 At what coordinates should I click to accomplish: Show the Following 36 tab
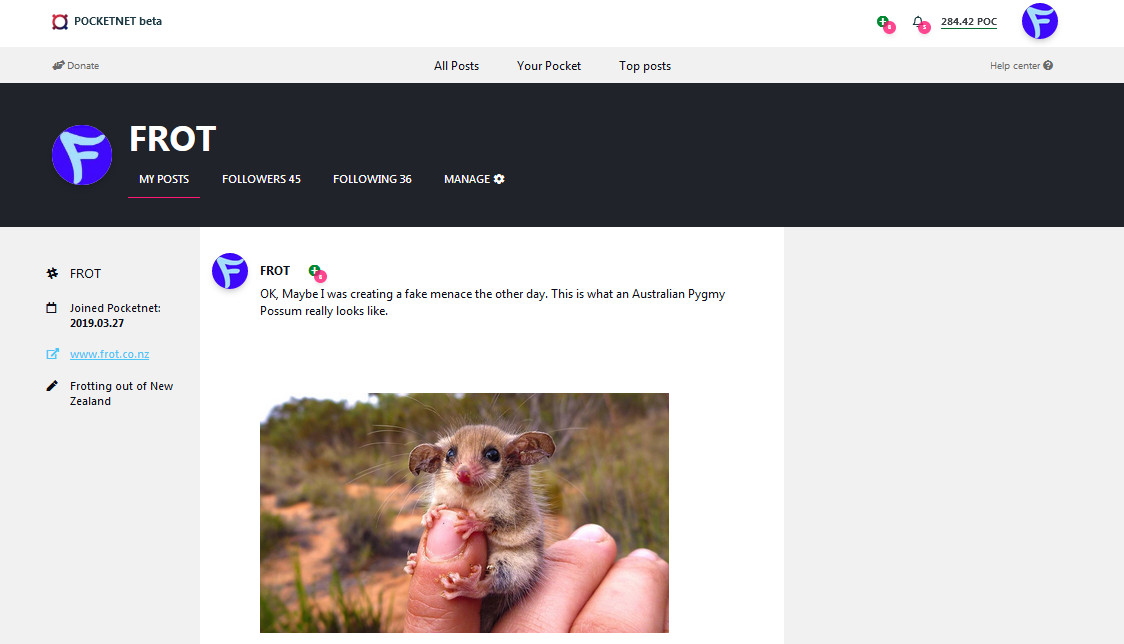pyautogui.click(x=372, y=179)
